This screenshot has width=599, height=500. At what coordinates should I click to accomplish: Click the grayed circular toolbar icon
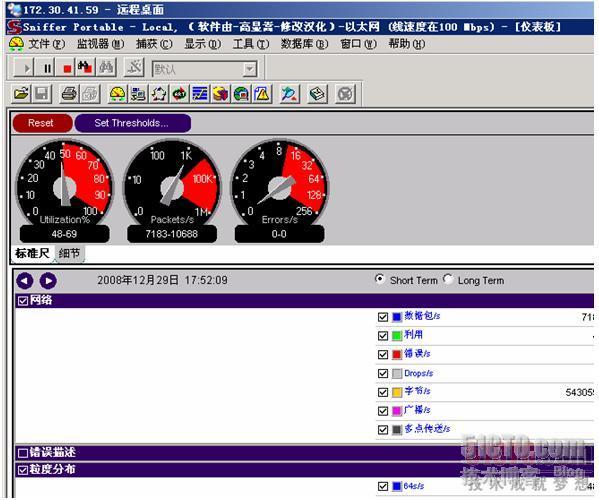(x=345, y=93)
